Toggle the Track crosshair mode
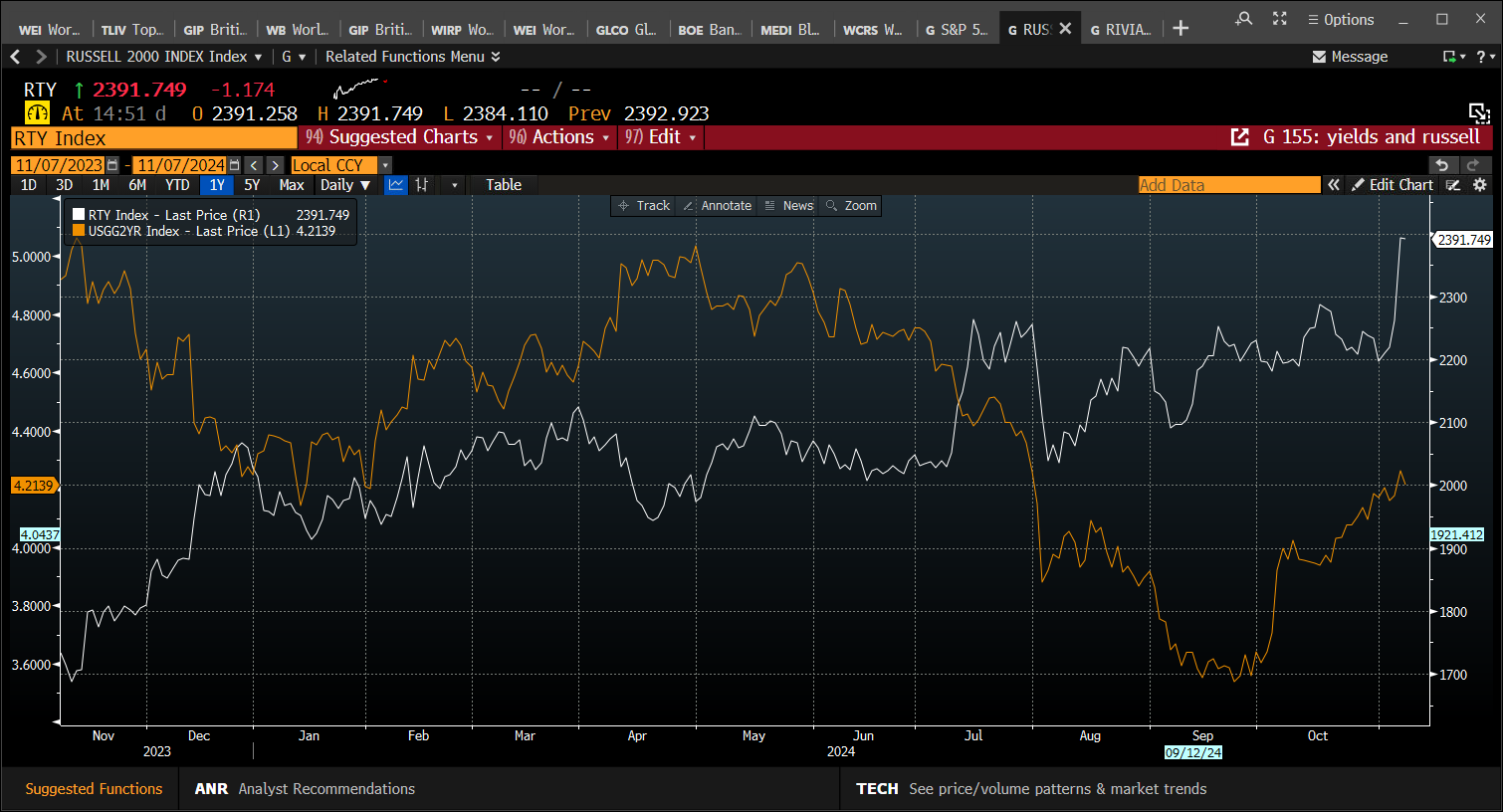 tap(644, 206)
